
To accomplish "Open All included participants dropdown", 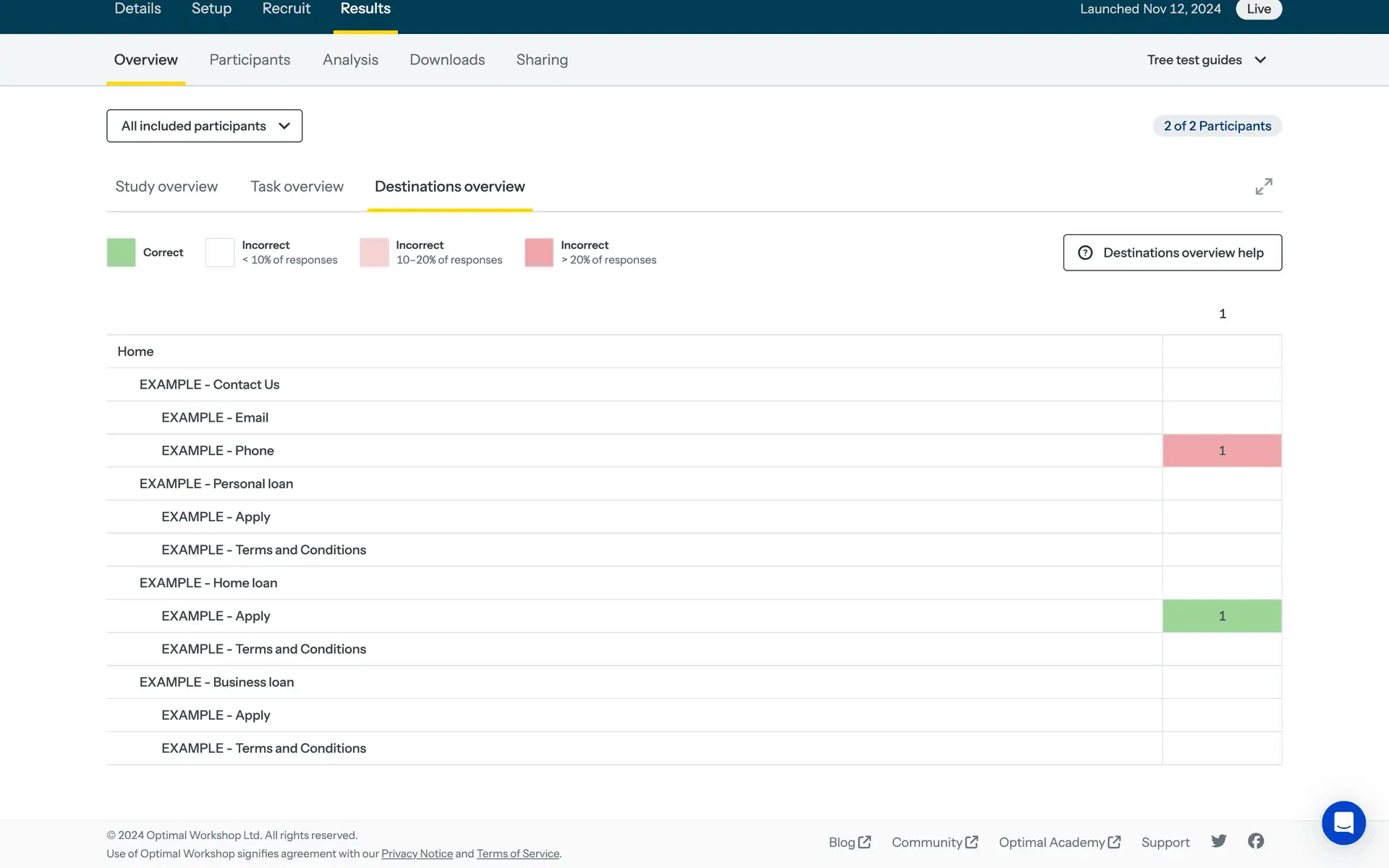I will click(x=205, y=126).
